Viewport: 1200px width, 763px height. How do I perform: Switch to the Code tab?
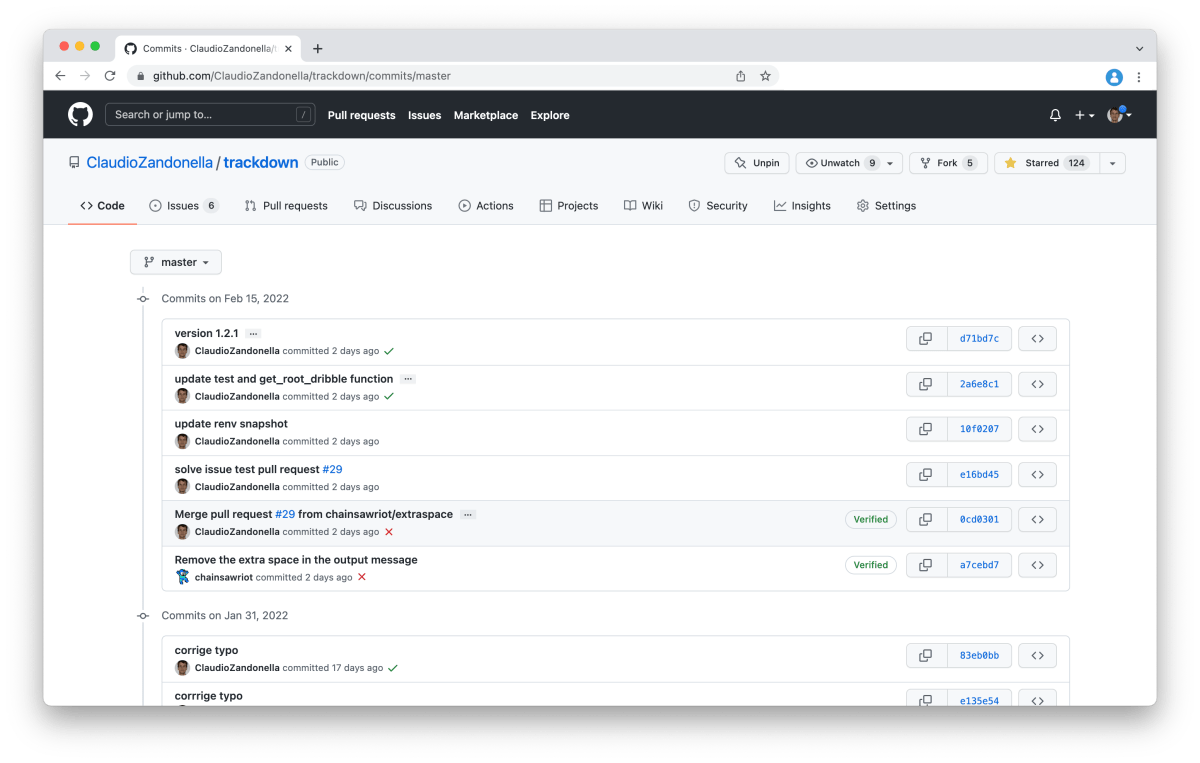click(103, 206)
